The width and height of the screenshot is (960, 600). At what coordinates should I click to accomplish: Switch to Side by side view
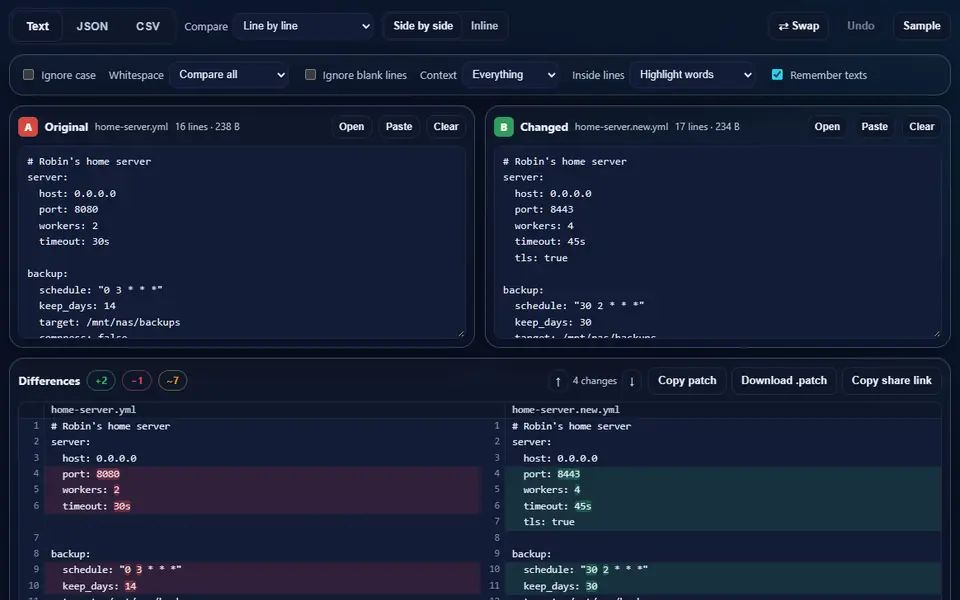423,26
